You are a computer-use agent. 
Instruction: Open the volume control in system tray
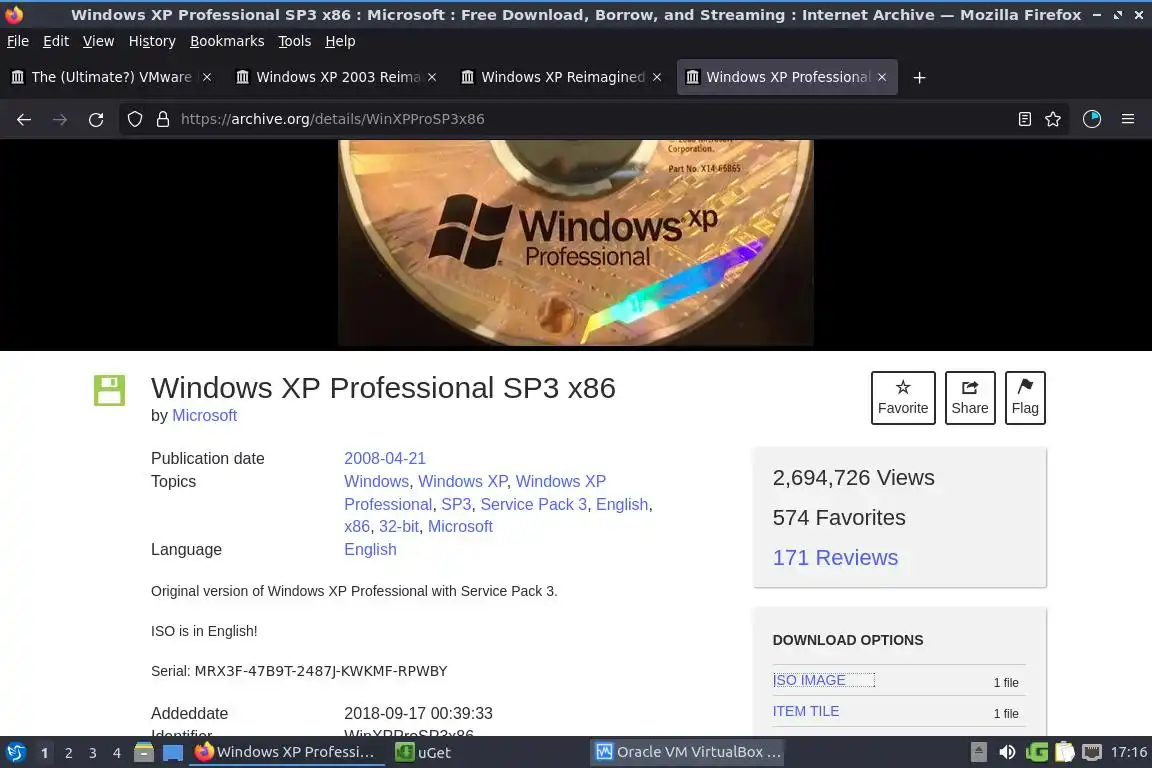click(x=1007, y=753)
